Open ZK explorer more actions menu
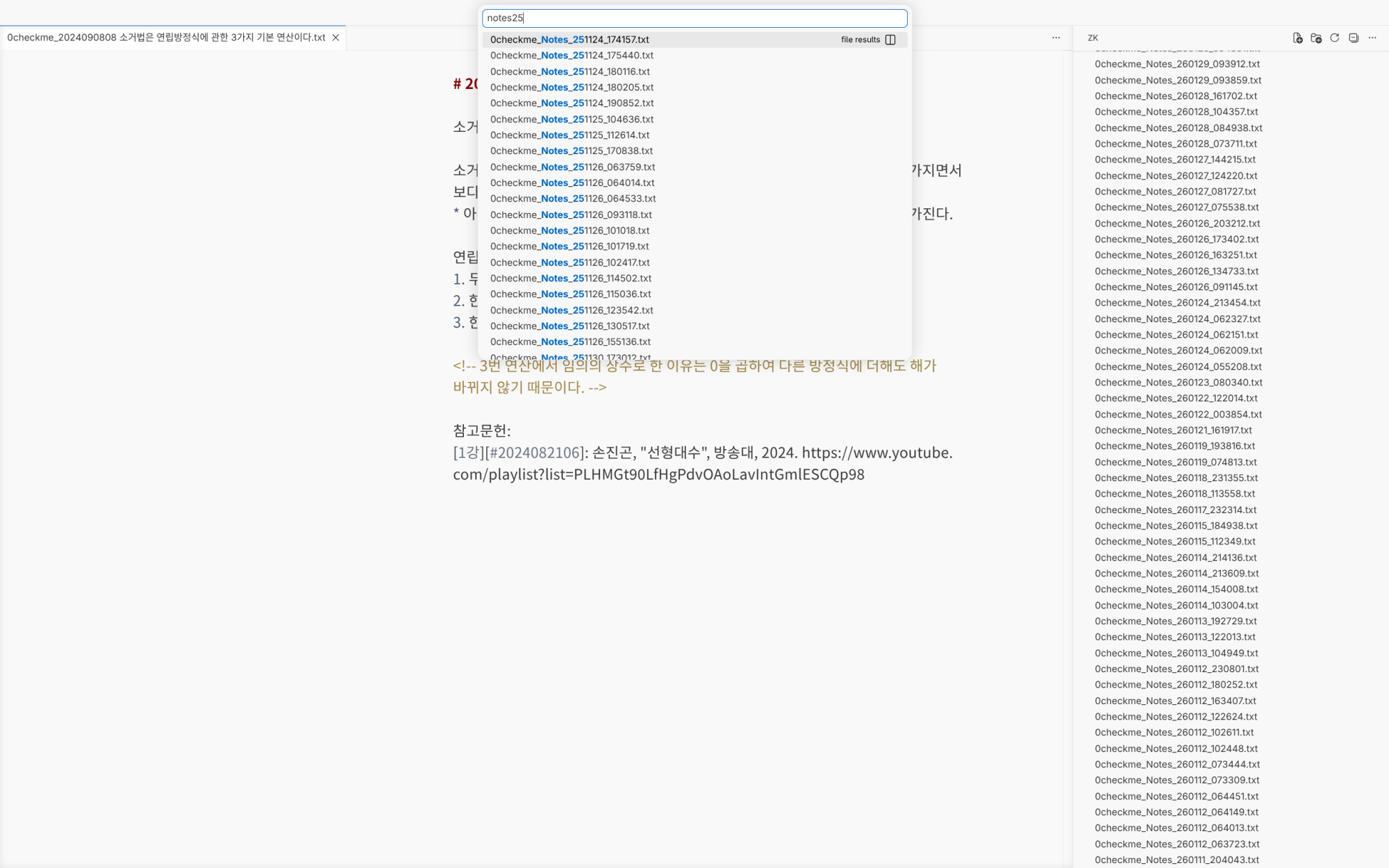The image size is (1389, 868). [x=1372, y=38]
